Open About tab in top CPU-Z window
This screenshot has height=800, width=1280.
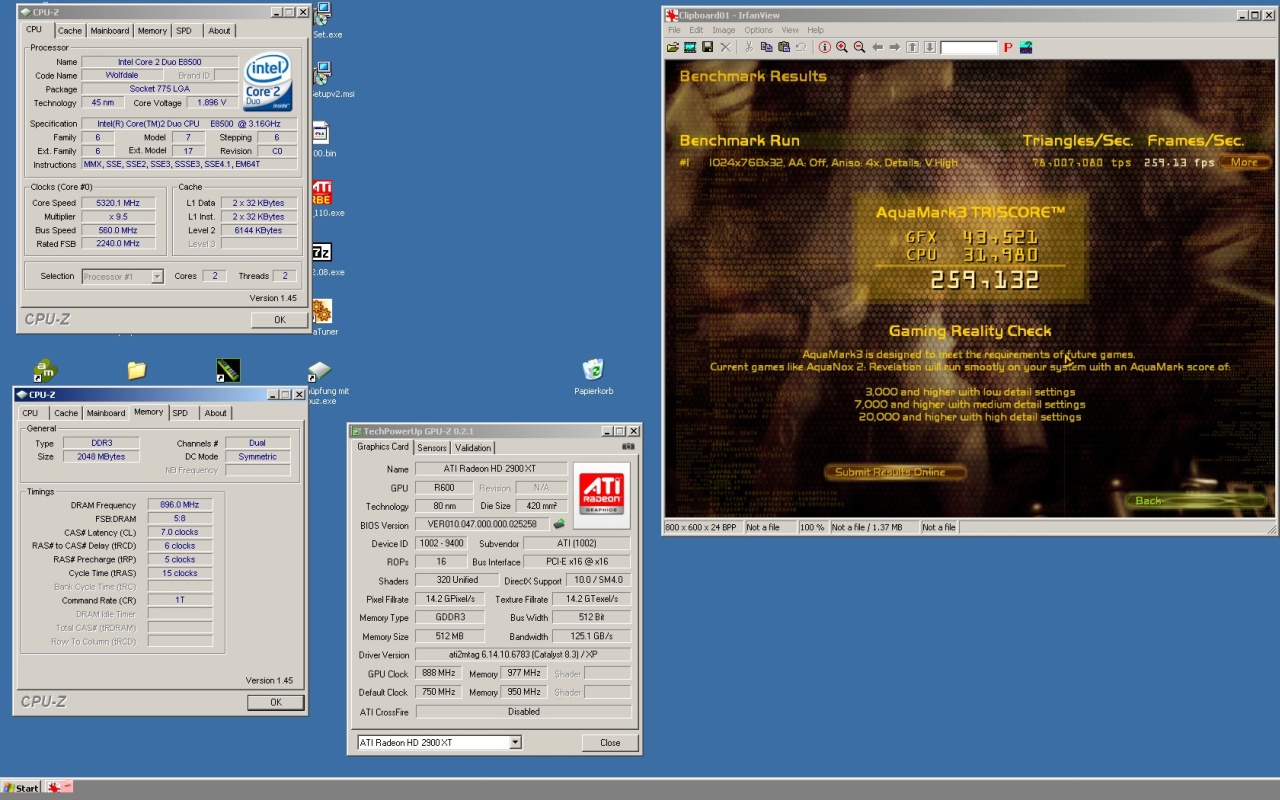pyautogui.click(x=219, y=31)
